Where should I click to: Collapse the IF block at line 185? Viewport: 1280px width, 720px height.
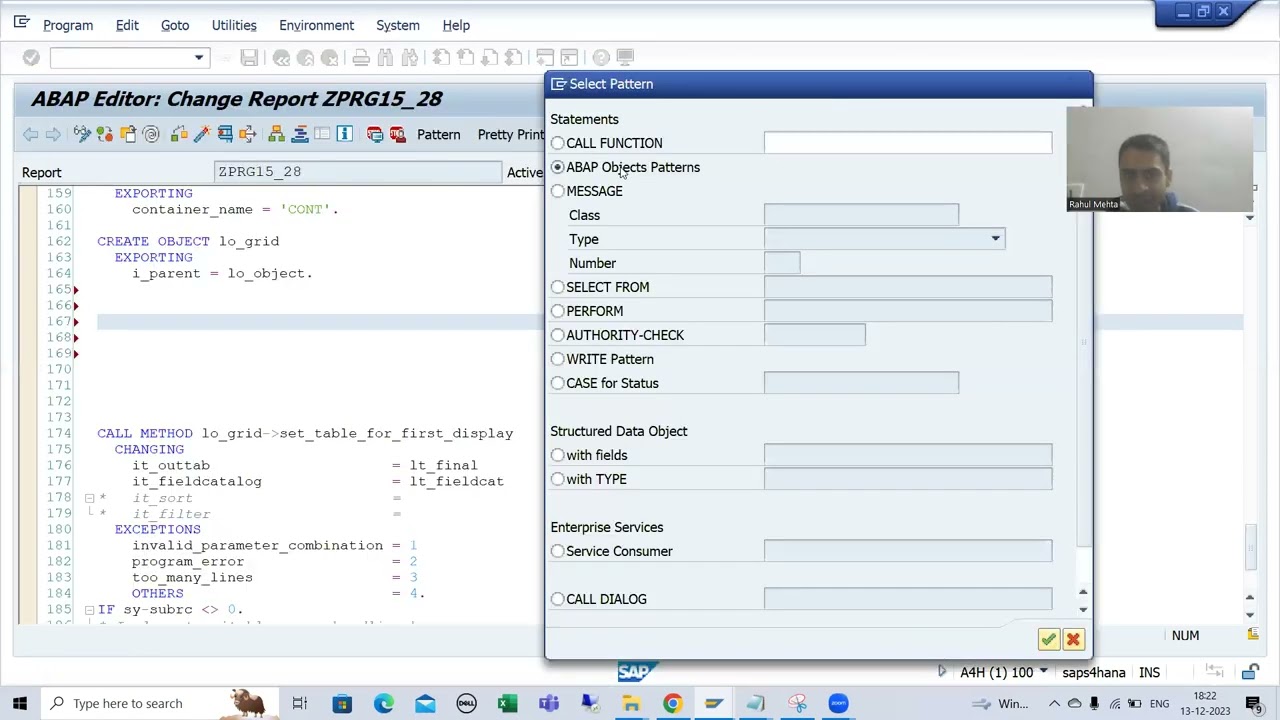point(89,609)
